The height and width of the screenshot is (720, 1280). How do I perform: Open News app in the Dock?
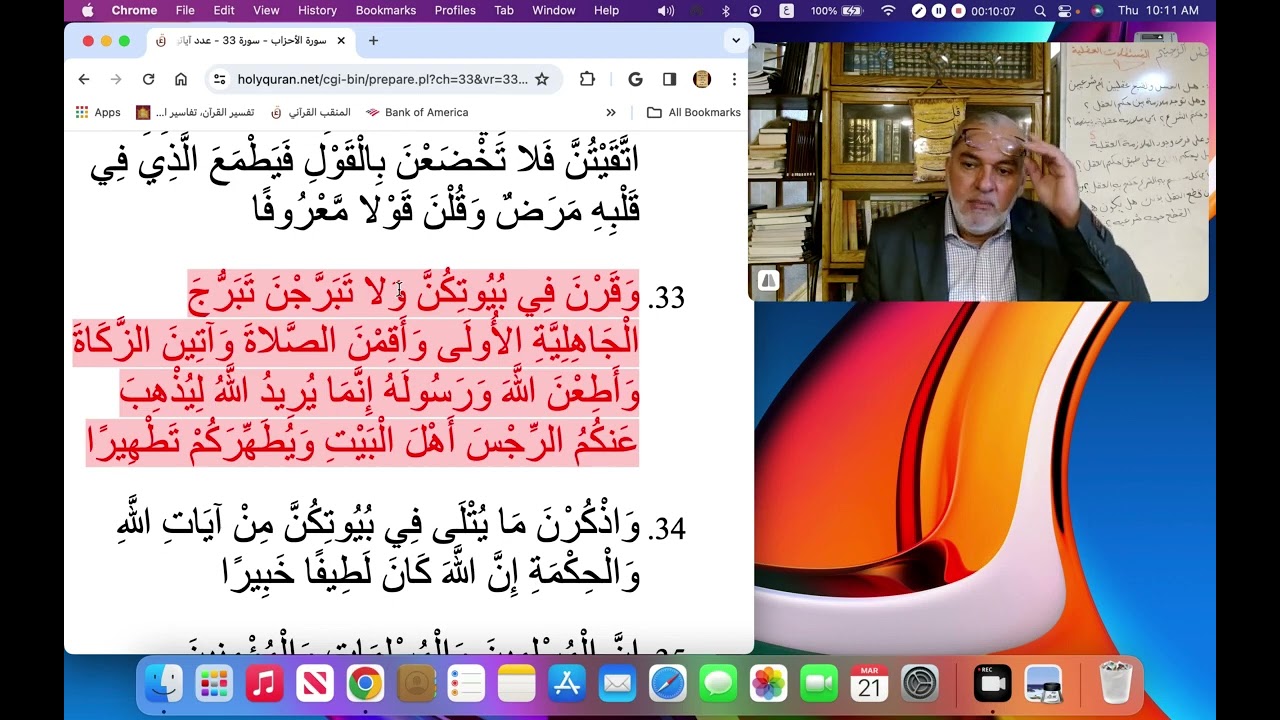point(315,684)
